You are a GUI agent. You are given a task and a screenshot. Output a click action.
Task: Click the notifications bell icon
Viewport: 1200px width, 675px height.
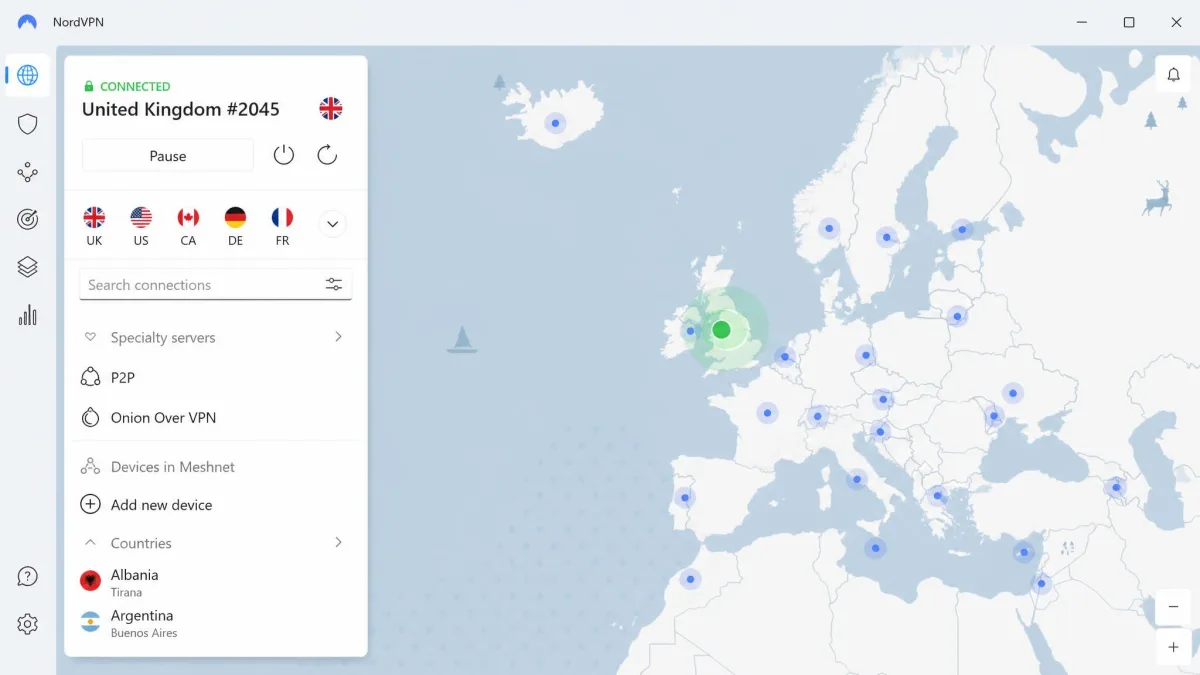(1174, 75)
